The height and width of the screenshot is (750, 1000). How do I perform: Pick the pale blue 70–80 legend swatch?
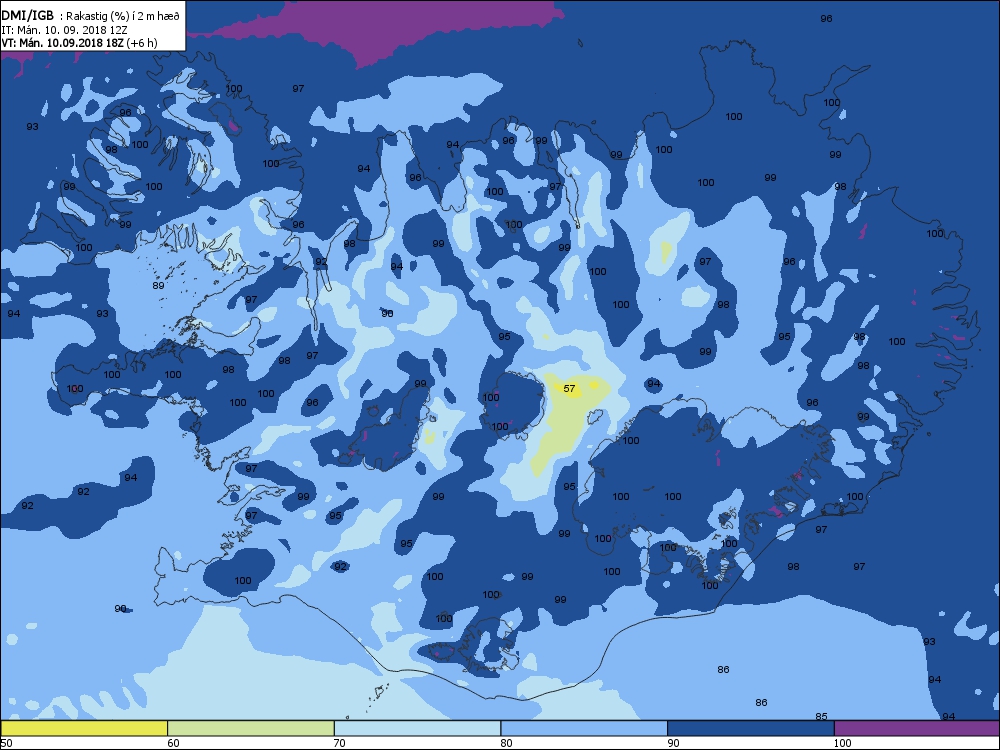tap(417, 728)
